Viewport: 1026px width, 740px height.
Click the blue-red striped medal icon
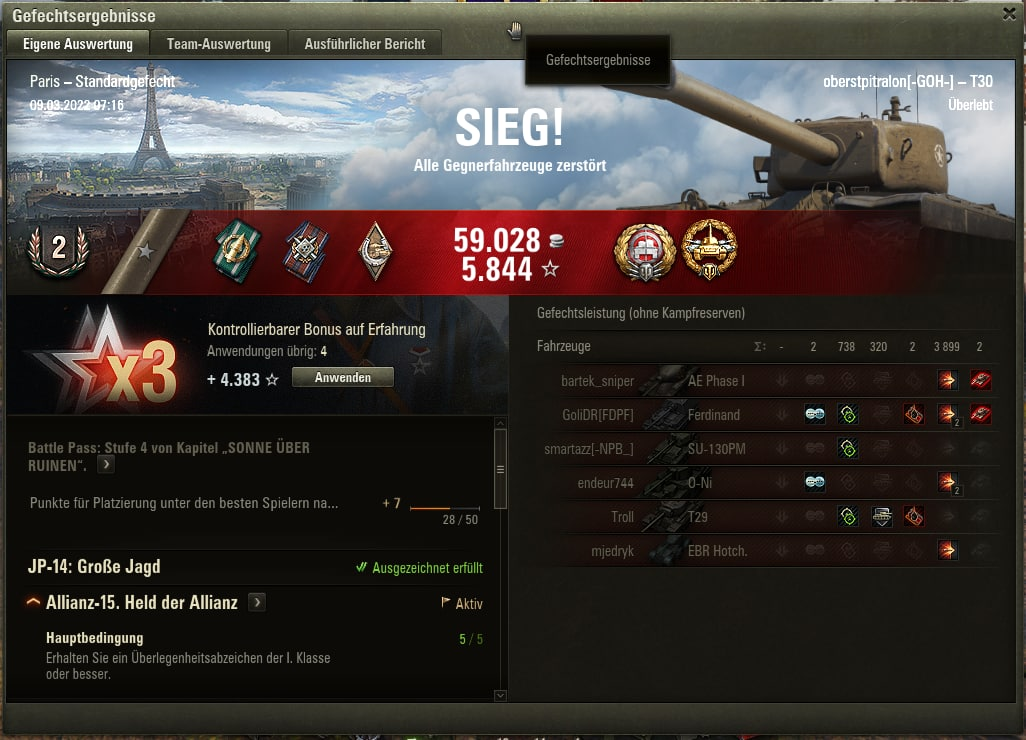[x=306, y=252]
